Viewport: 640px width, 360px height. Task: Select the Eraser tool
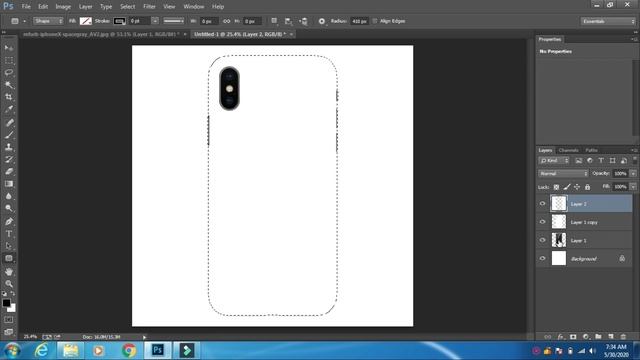click(9, 171)
